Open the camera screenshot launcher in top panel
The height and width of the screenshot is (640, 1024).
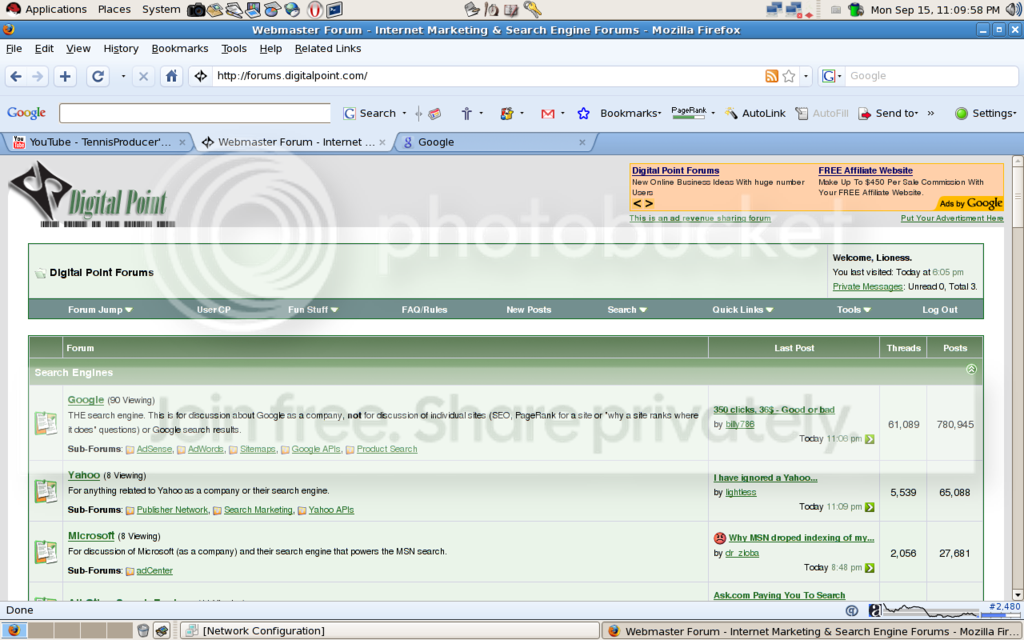click(x=195, y=9)
